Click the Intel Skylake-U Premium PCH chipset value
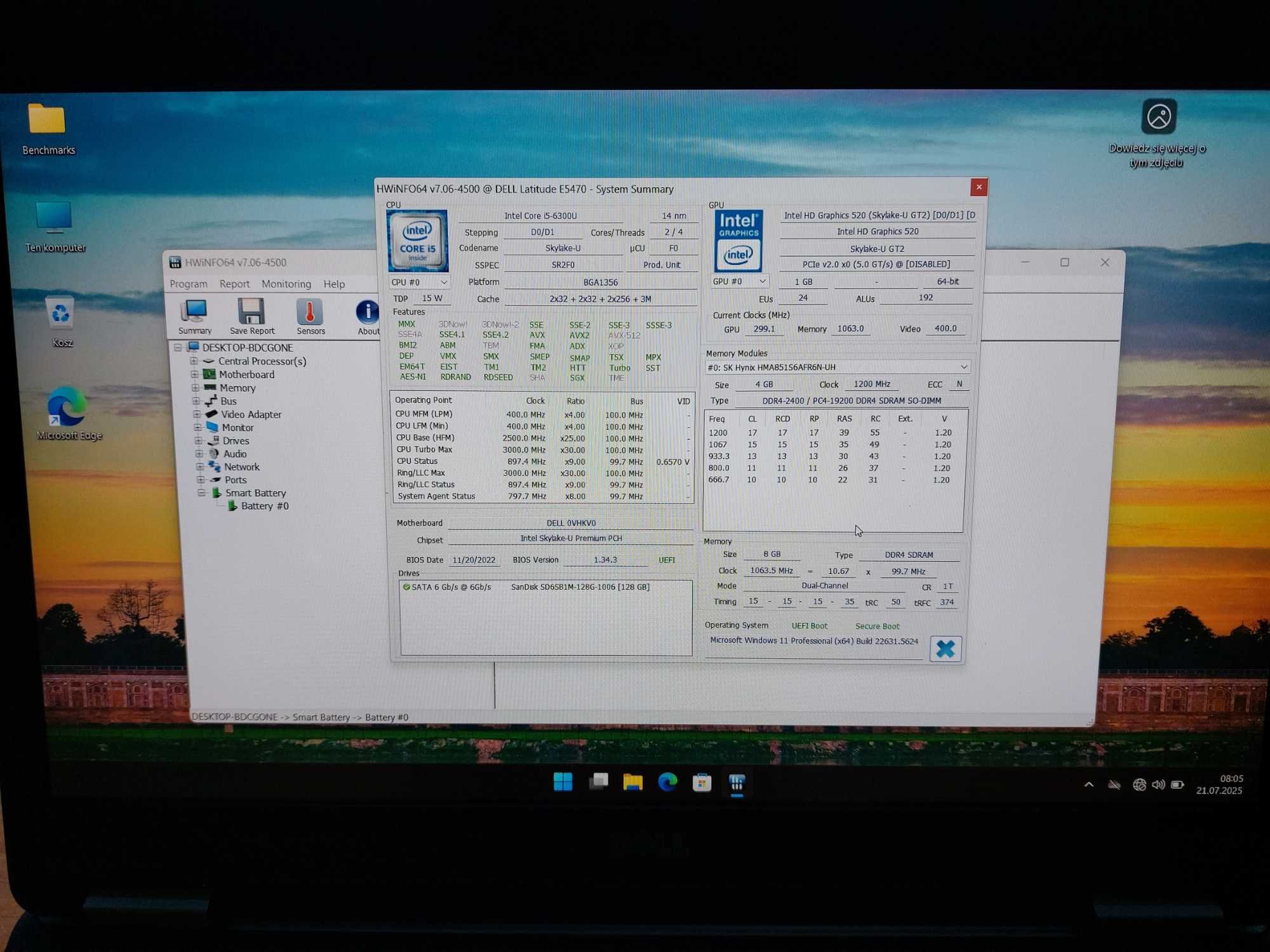This screenshot has height=952, width=1270. (571, 538)
